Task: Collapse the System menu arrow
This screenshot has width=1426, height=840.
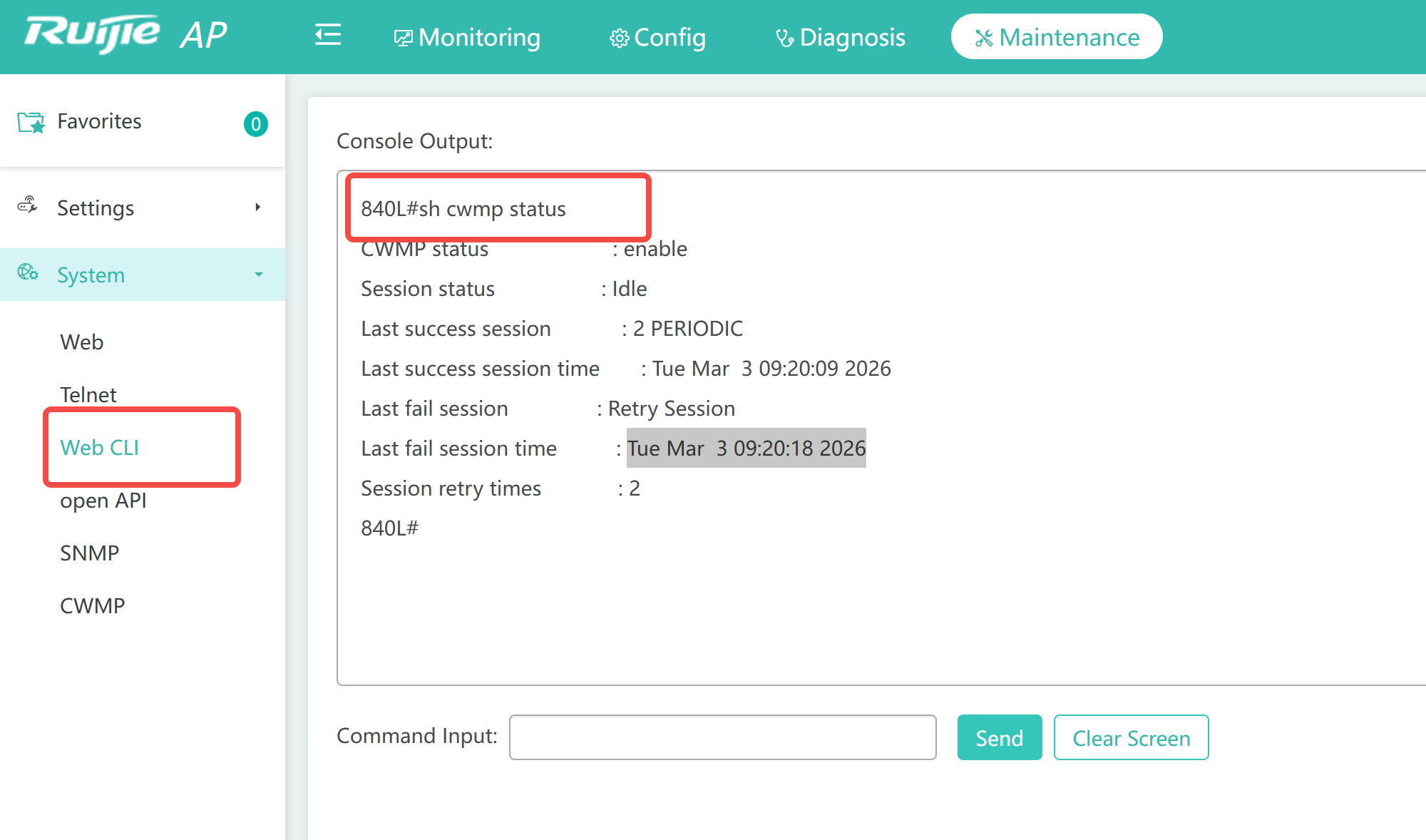Action: coord(258,275)
